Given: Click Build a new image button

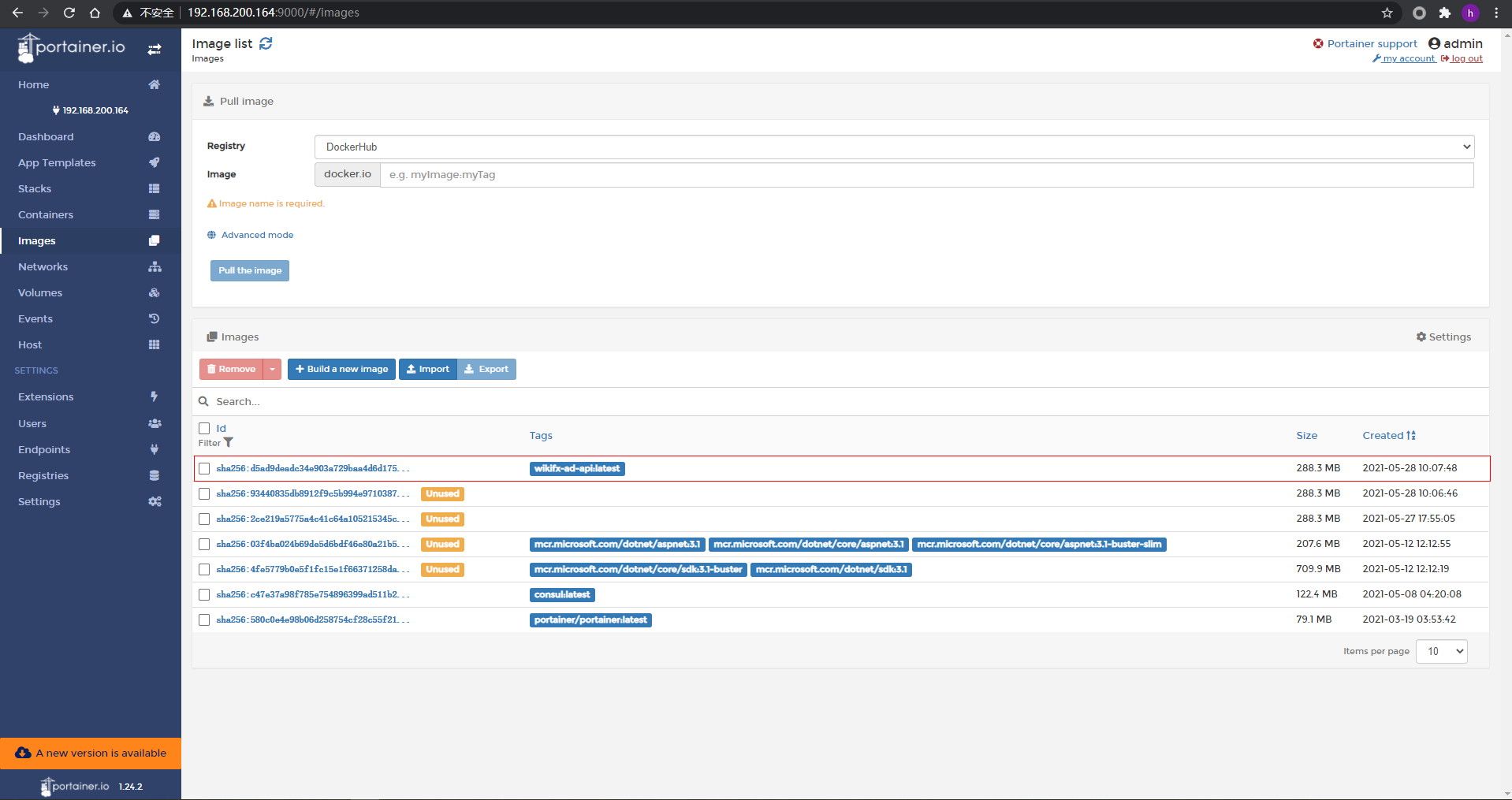Looking at the screenshot, I should 341,369.
